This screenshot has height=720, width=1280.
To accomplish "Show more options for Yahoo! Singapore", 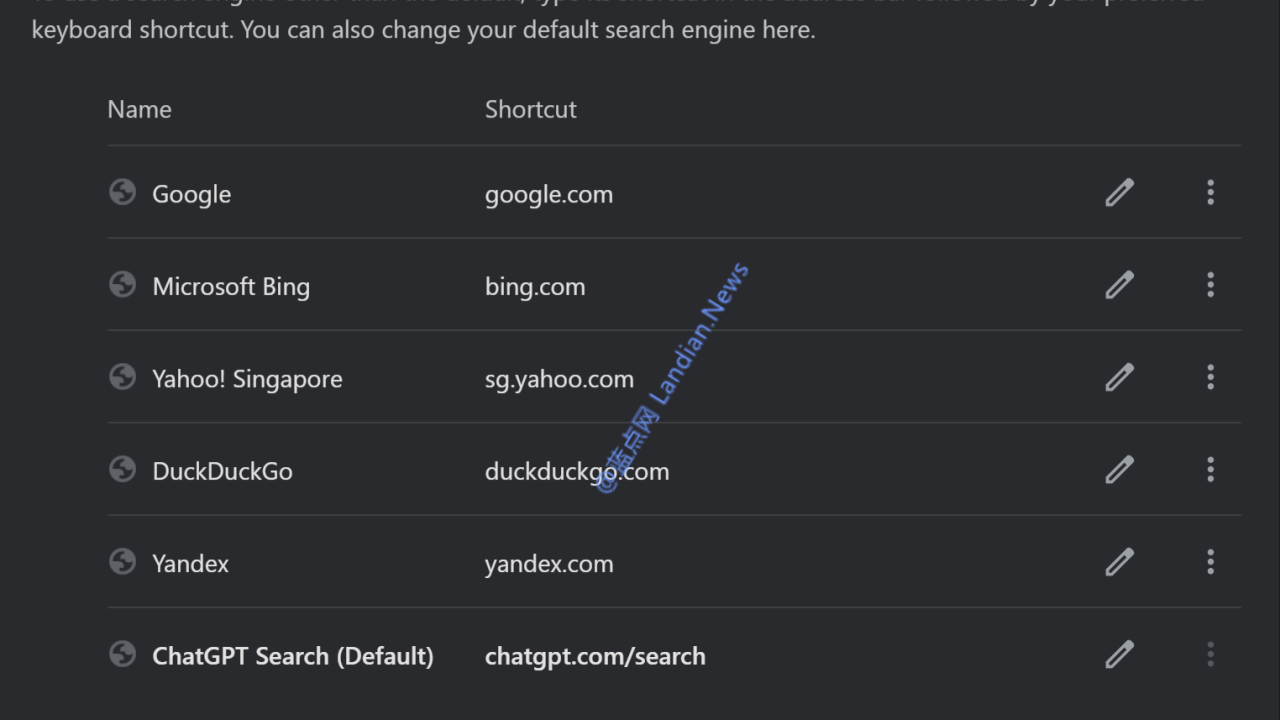I will [1210, 377].
